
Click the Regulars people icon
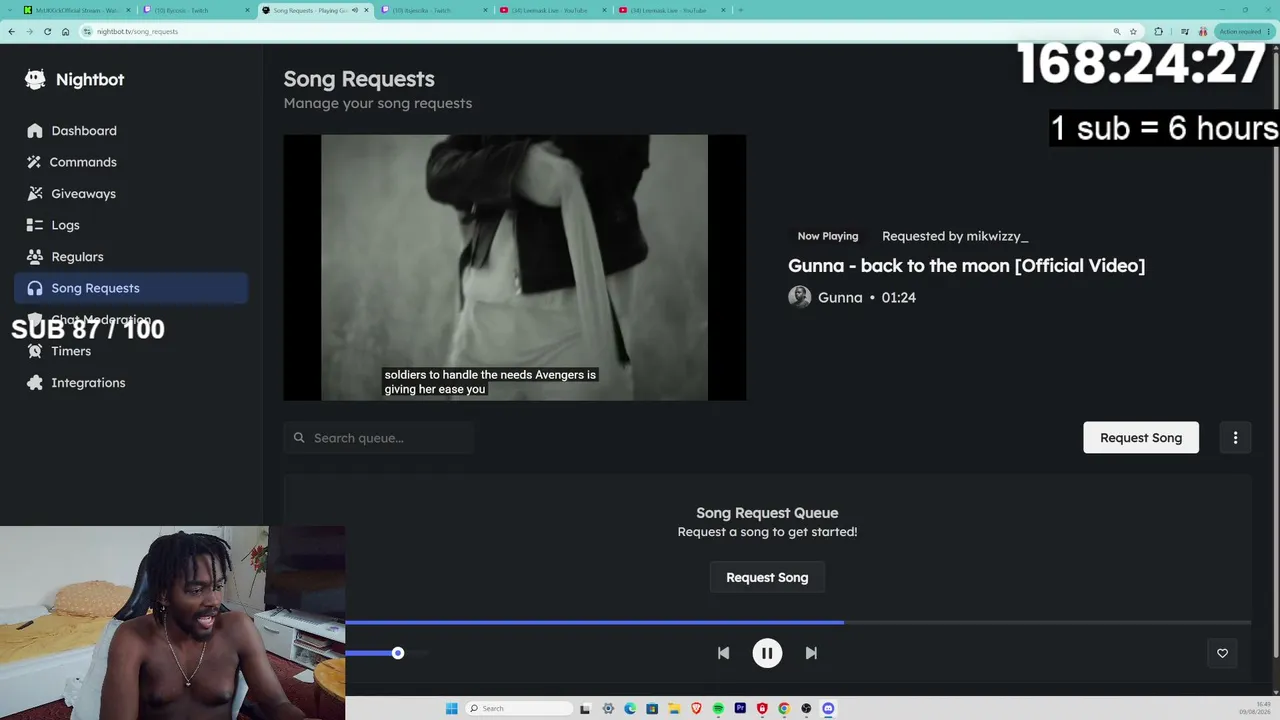point(35,256)
